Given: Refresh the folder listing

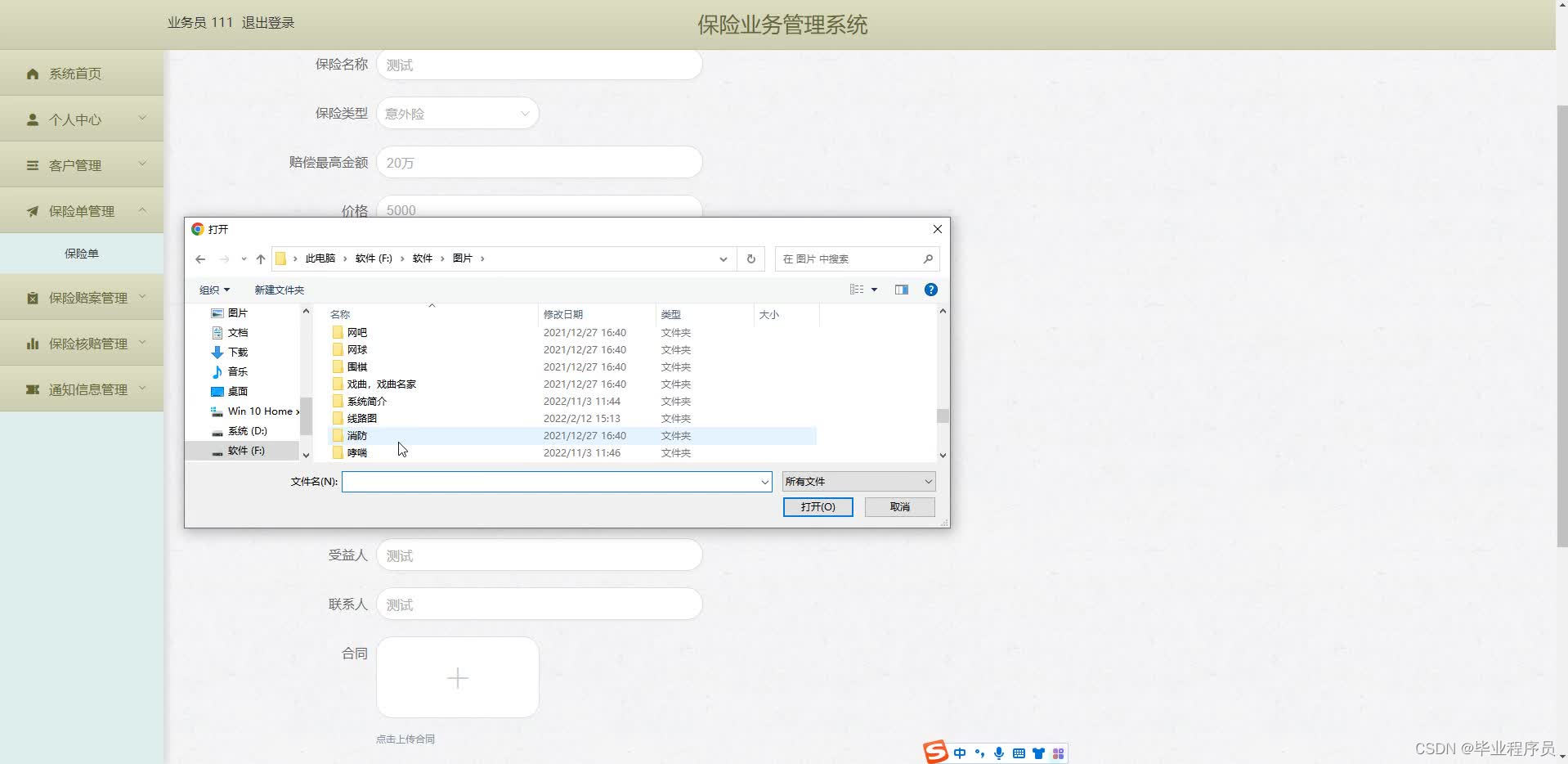Looking at the screenshot, I should pos(750,259).
